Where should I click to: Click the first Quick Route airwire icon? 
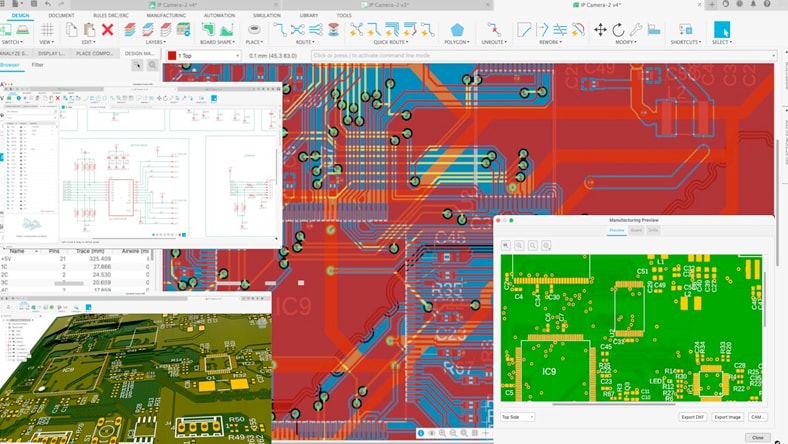(x=356, y=30)
